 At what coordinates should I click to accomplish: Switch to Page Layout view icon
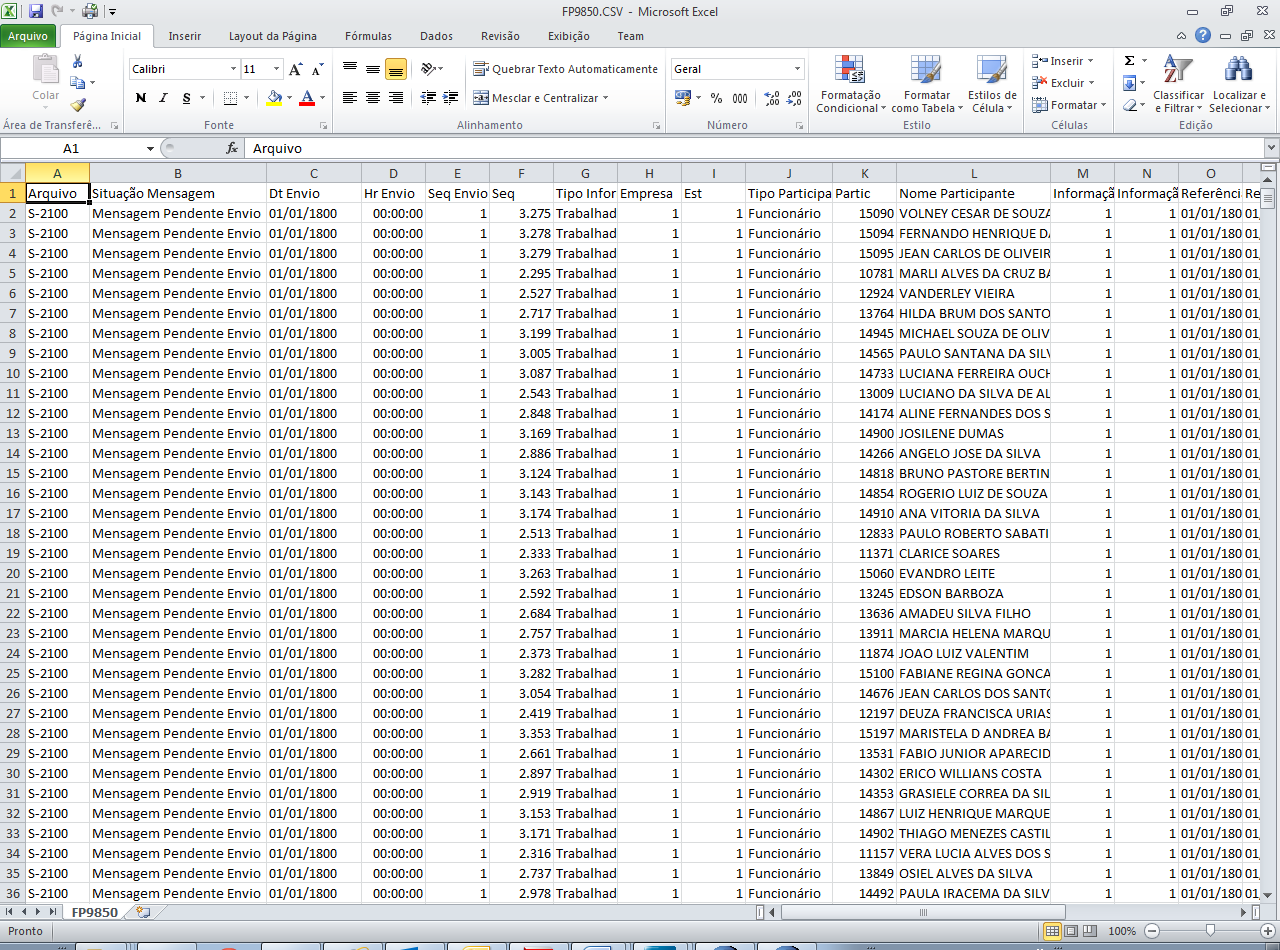pyautogui.click(x=1071, y=931)
